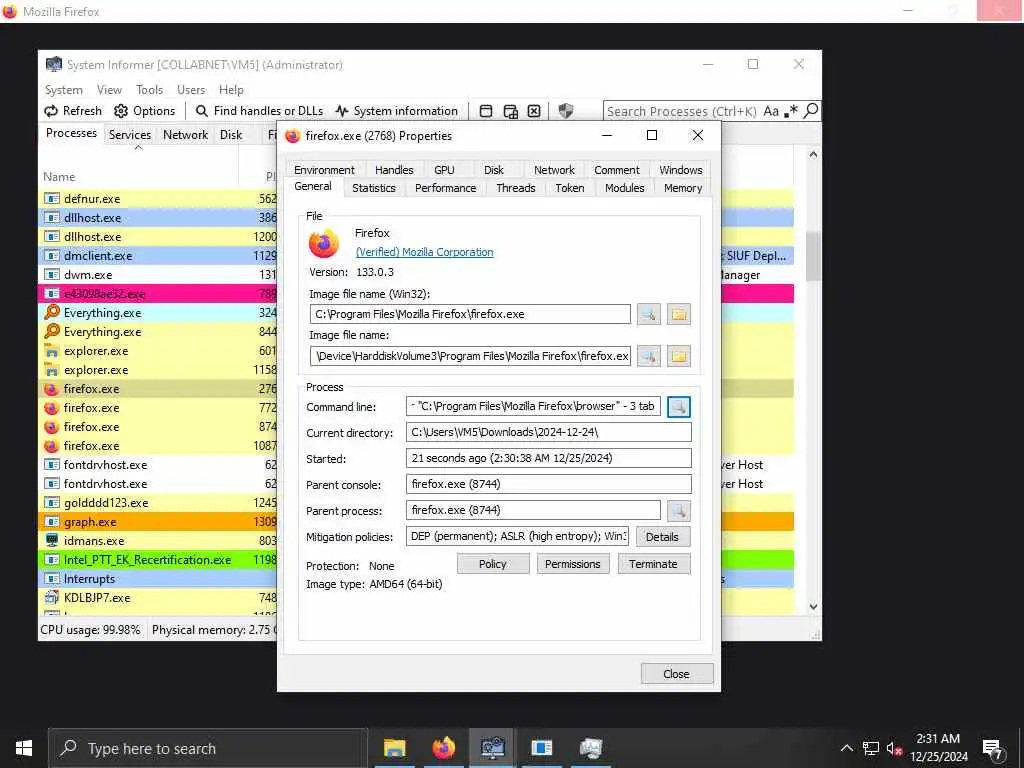Open native image file location folder icon
Image resolution: width=1024 pixels, height=768 pixels.
pos(679,356)
